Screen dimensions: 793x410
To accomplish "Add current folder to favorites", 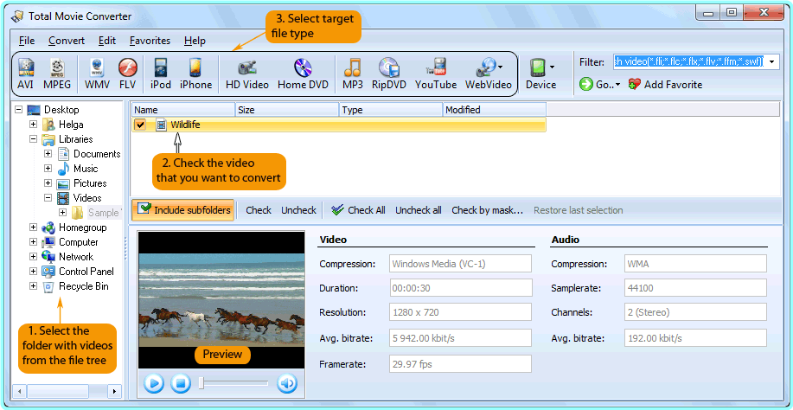I will click(x=665, y=84).
